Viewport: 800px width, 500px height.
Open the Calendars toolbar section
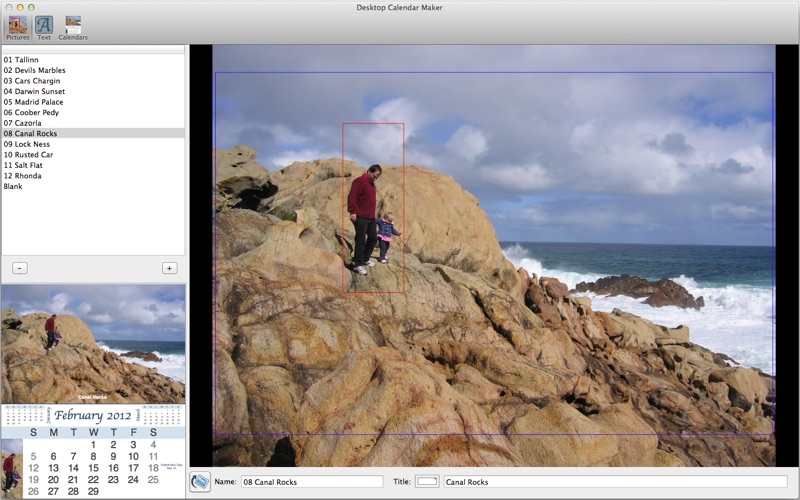(x=73, y=28)
